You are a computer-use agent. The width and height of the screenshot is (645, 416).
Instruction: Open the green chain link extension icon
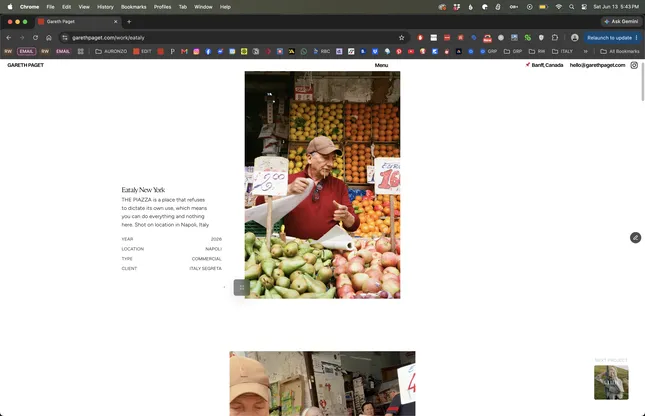(x=528, y=37)
